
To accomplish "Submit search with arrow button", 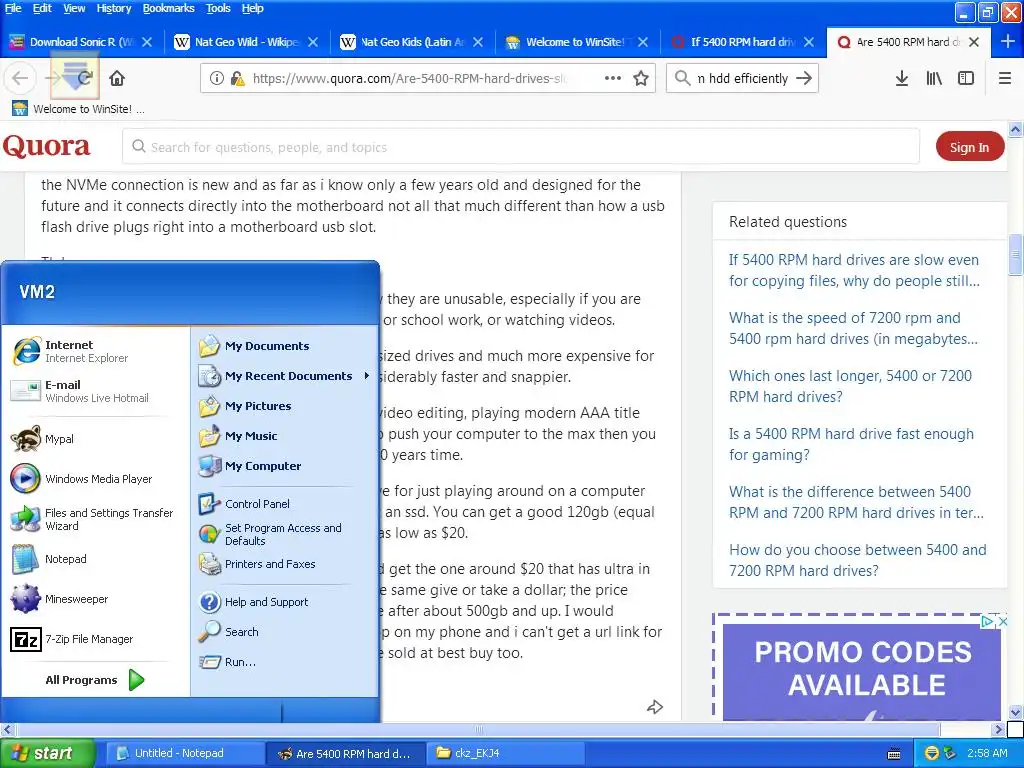I will pos(804,78).
